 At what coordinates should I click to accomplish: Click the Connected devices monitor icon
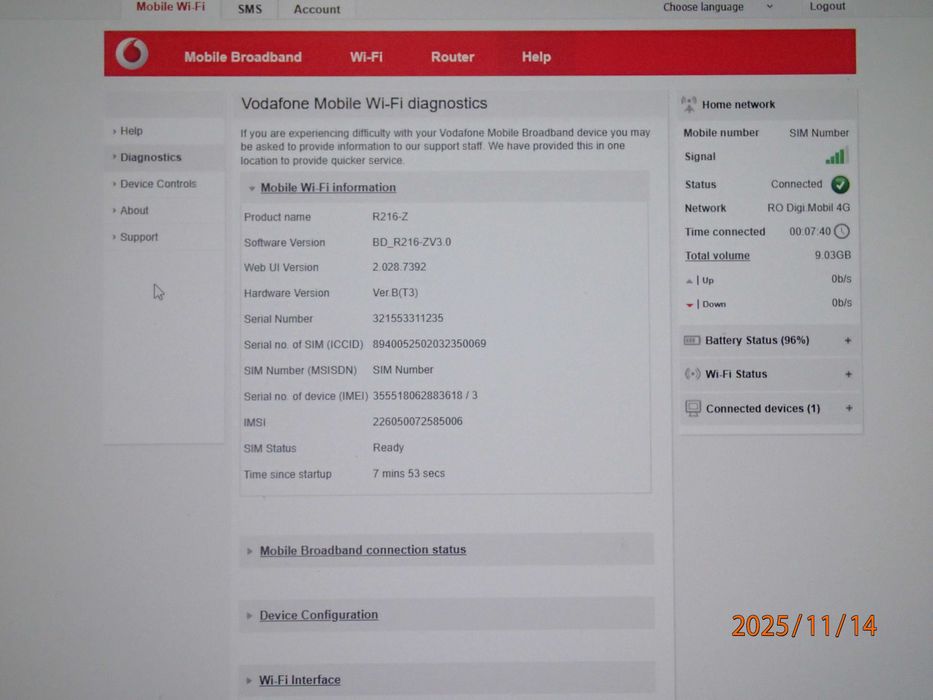(x=693, y=408)
